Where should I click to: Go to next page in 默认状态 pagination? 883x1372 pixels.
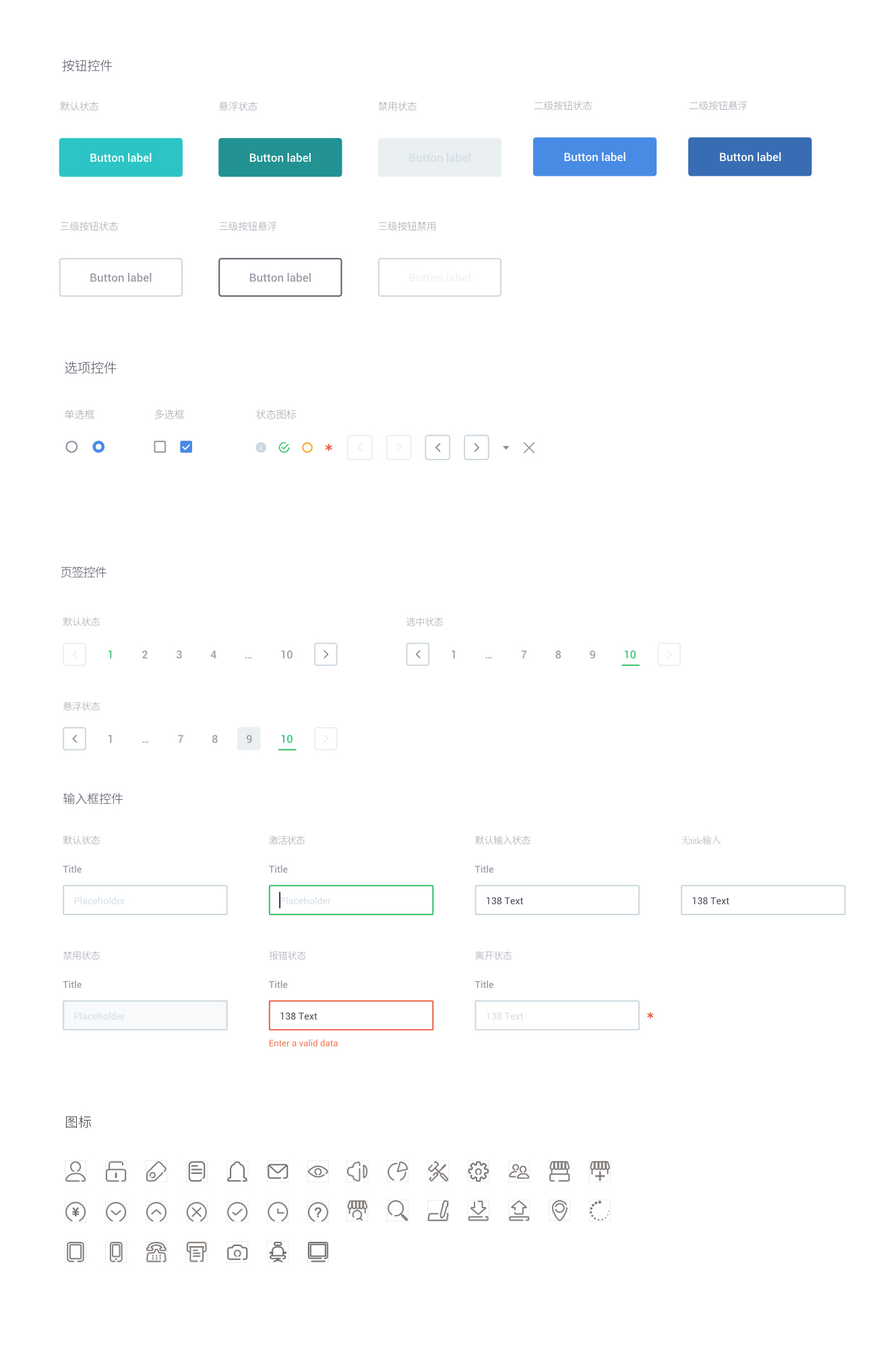tap(326, 654)
